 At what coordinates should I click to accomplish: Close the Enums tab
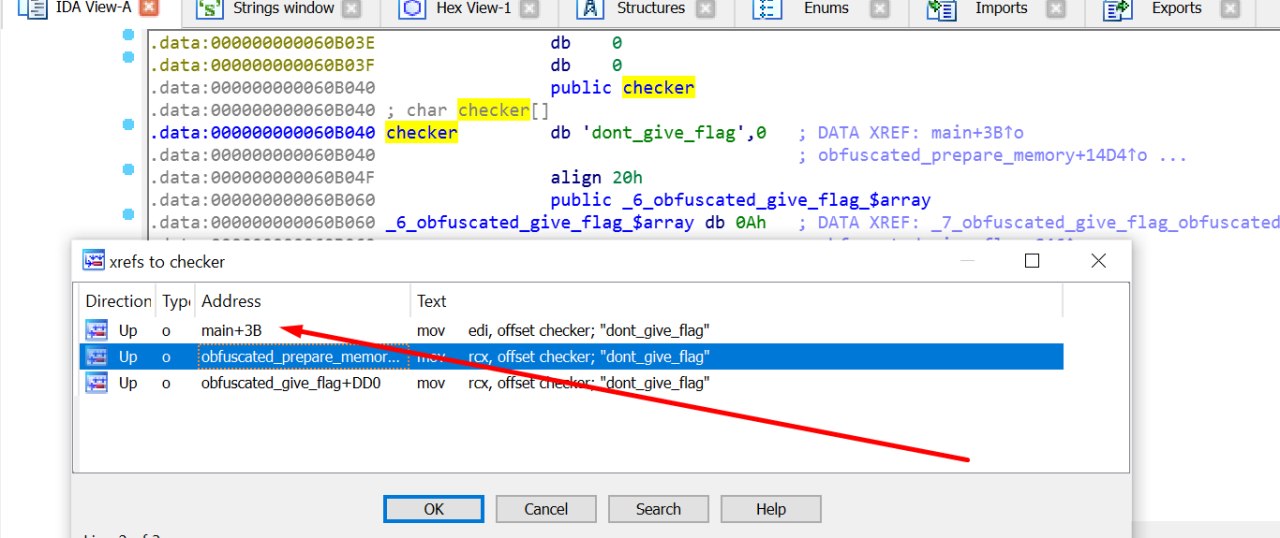pos(879,9)
